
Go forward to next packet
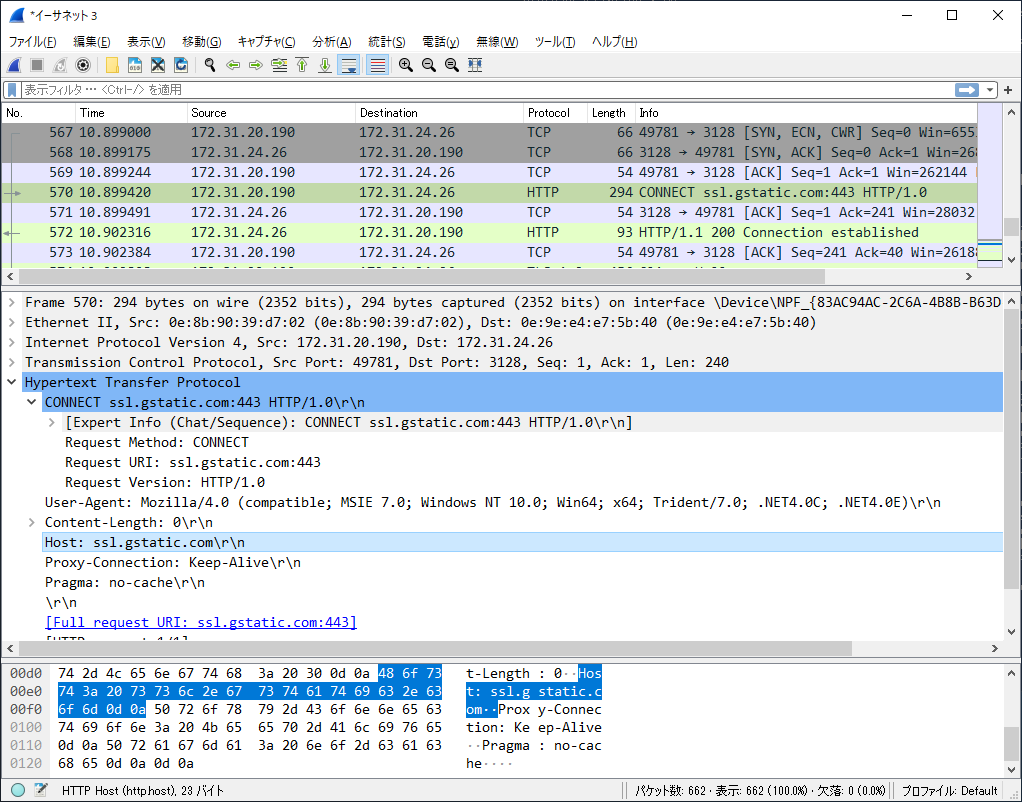point(256,65)
